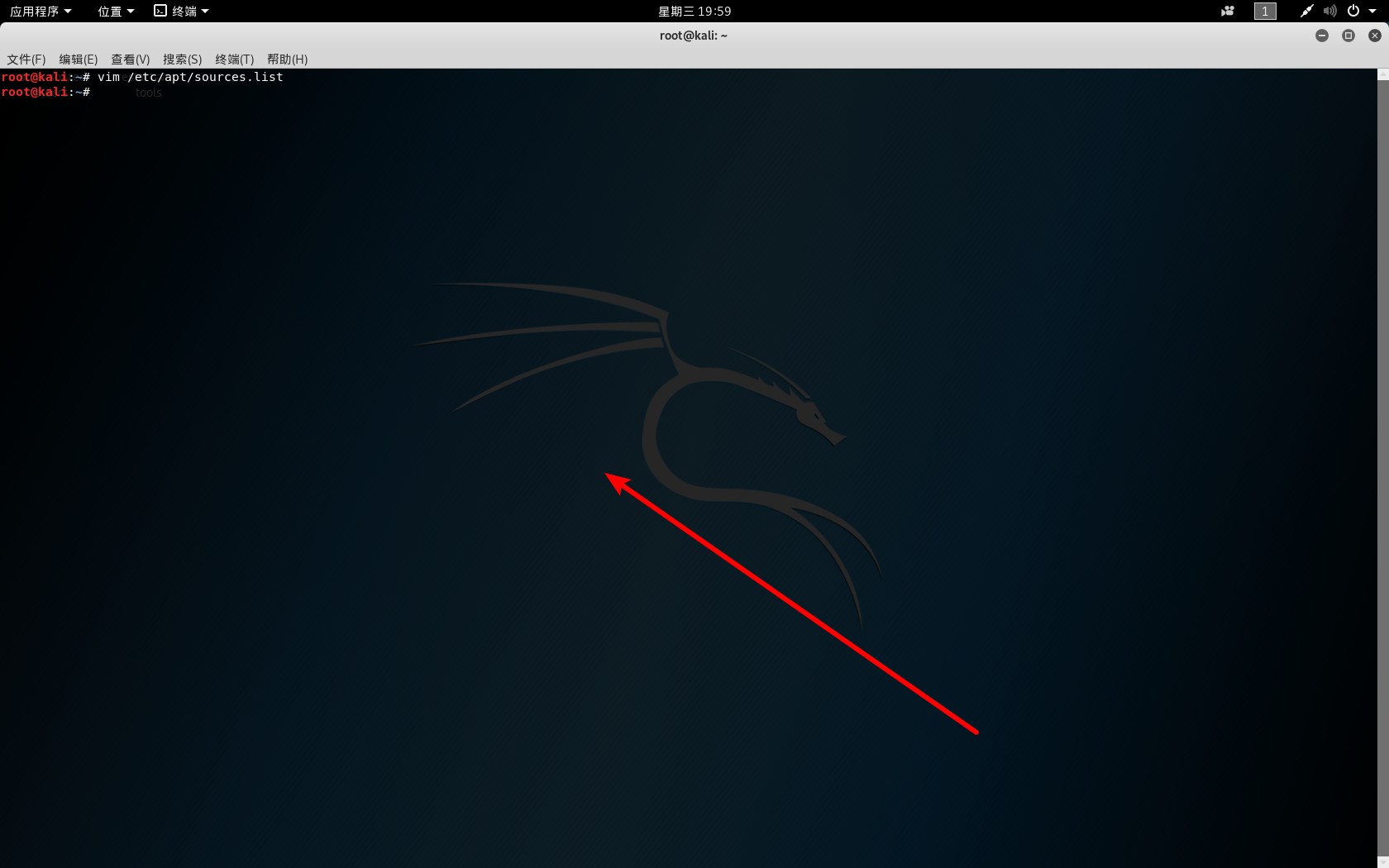
Task: Open the 帮助(H) menu
Action: pyautogui.click(x=287, y=59)
